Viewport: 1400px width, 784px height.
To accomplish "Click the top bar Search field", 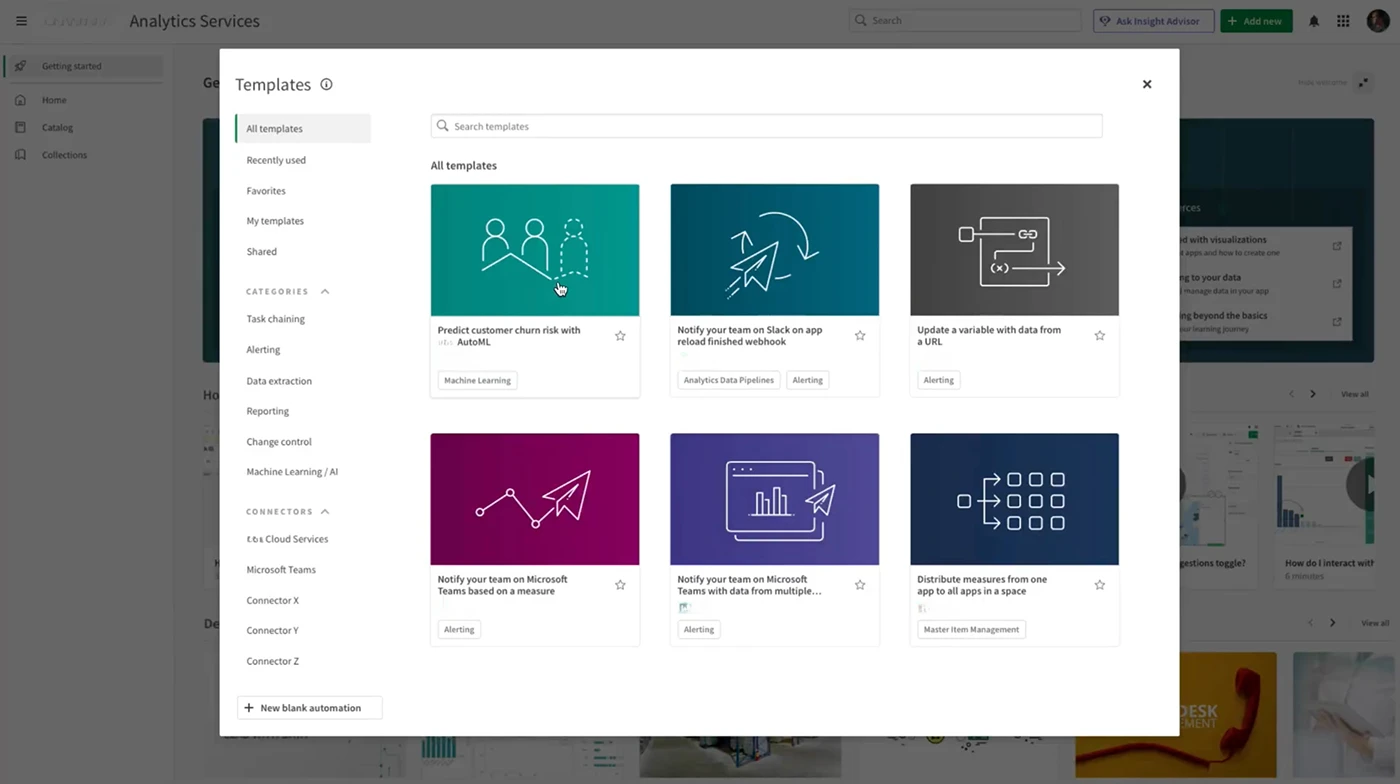I will pyautogui.click(x=965, y=21).
